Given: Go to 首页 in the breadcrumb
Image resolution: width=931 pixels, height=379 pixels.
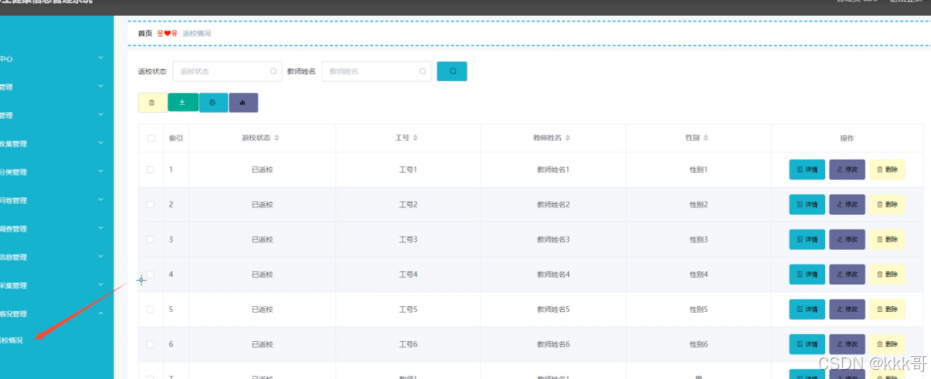Looking at the screenshot, I should (145, 33).
